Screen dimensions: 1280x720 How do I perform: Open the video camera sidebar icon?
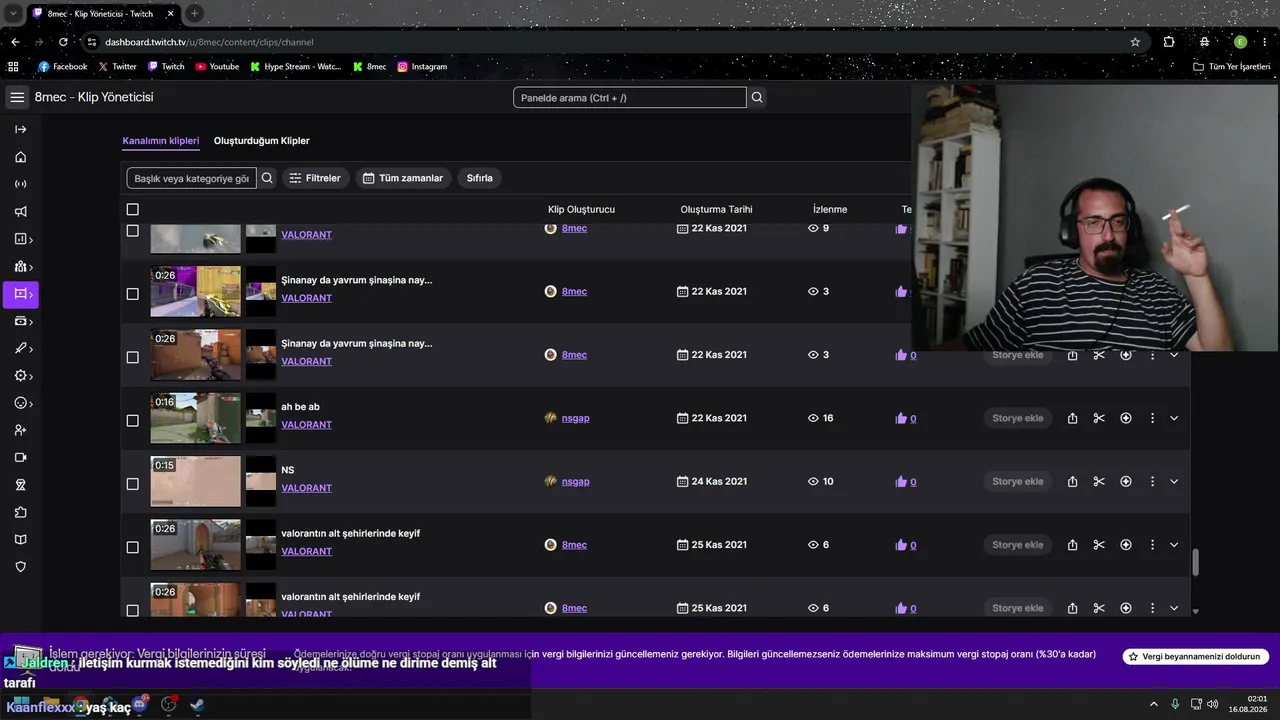coord(20,457)
